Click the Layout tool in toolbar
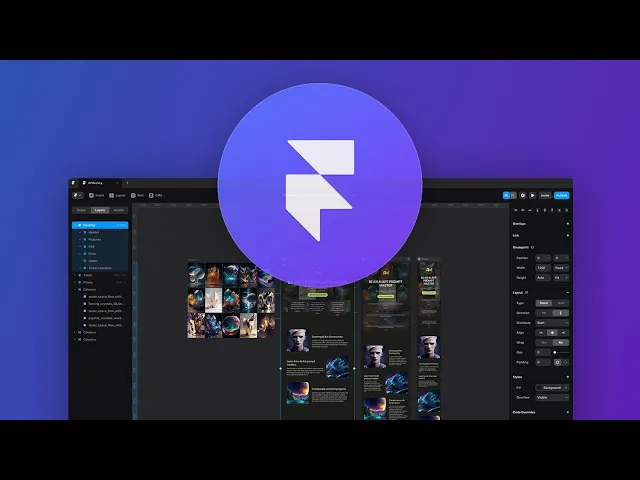This screenshot has width=640, height=480. coord(117,196)
